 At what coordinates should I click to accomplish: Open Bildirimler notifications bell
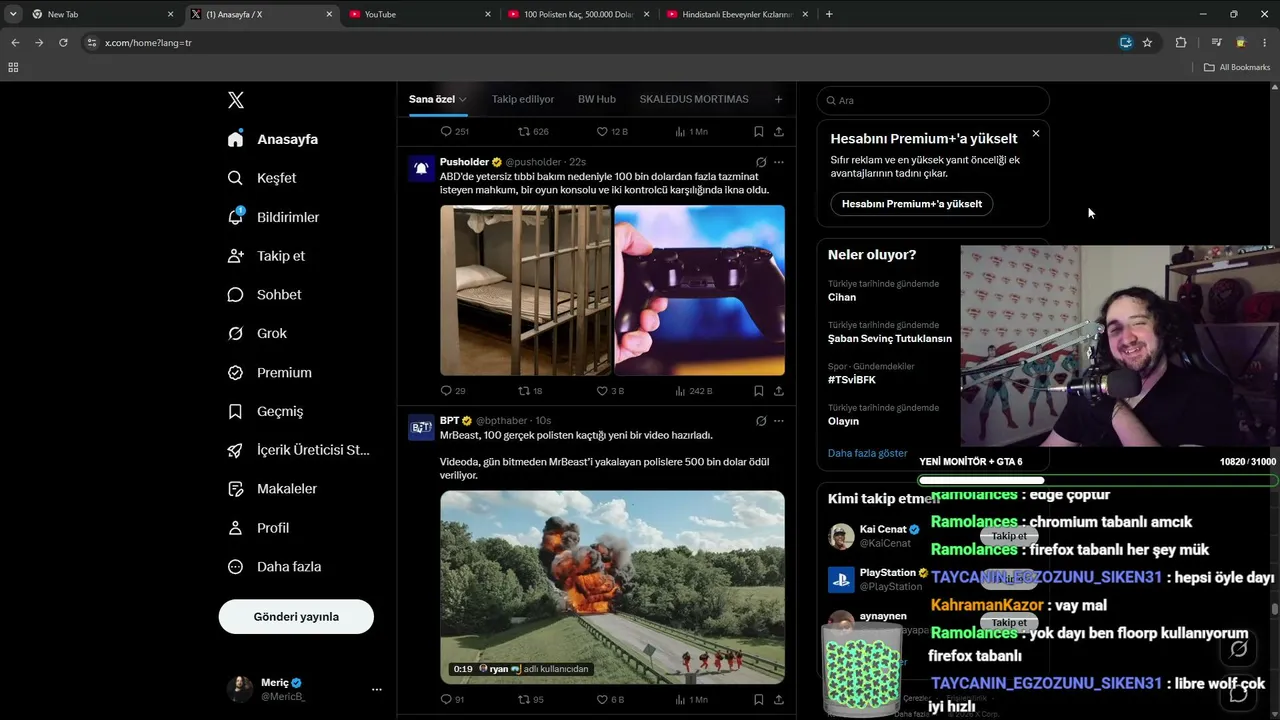pyautogui.click(x=273, y=217)
